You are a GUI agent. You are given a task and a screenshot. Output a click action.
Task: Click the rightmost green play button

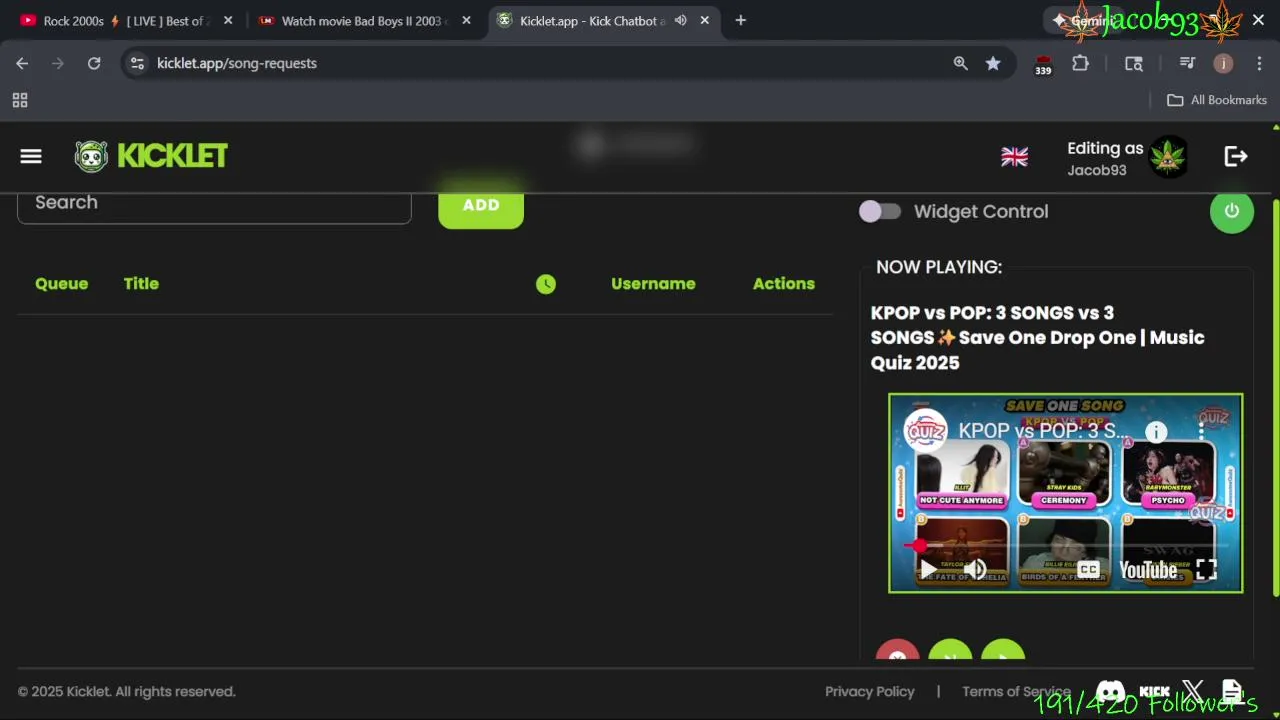1003,650
